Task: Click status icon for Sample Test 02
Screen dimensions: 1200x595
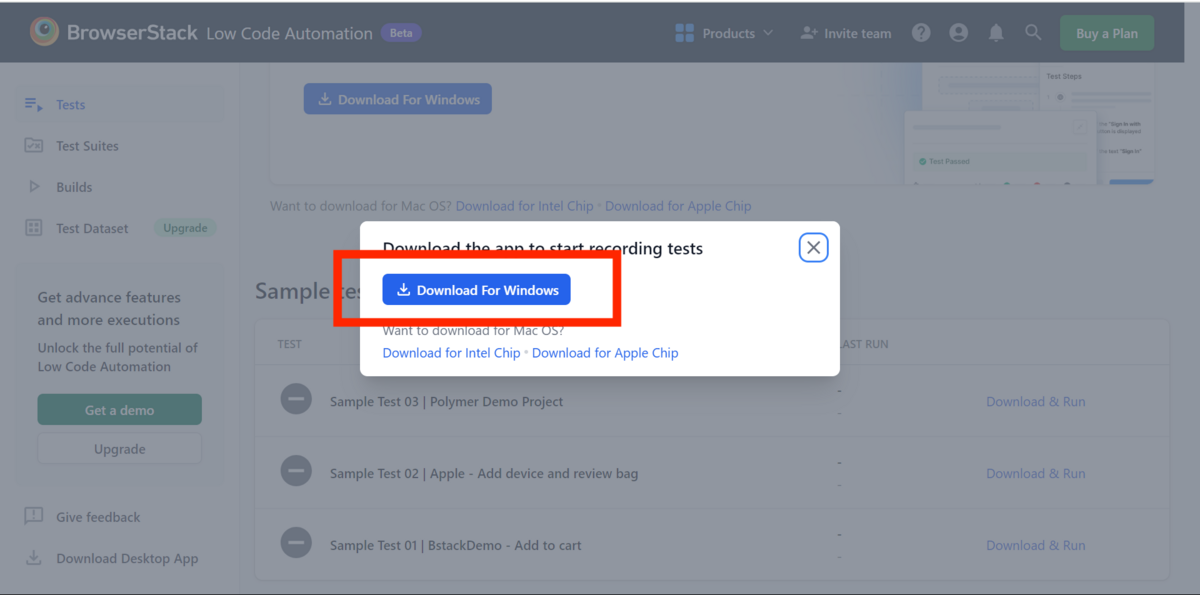Action: point(296,470)
